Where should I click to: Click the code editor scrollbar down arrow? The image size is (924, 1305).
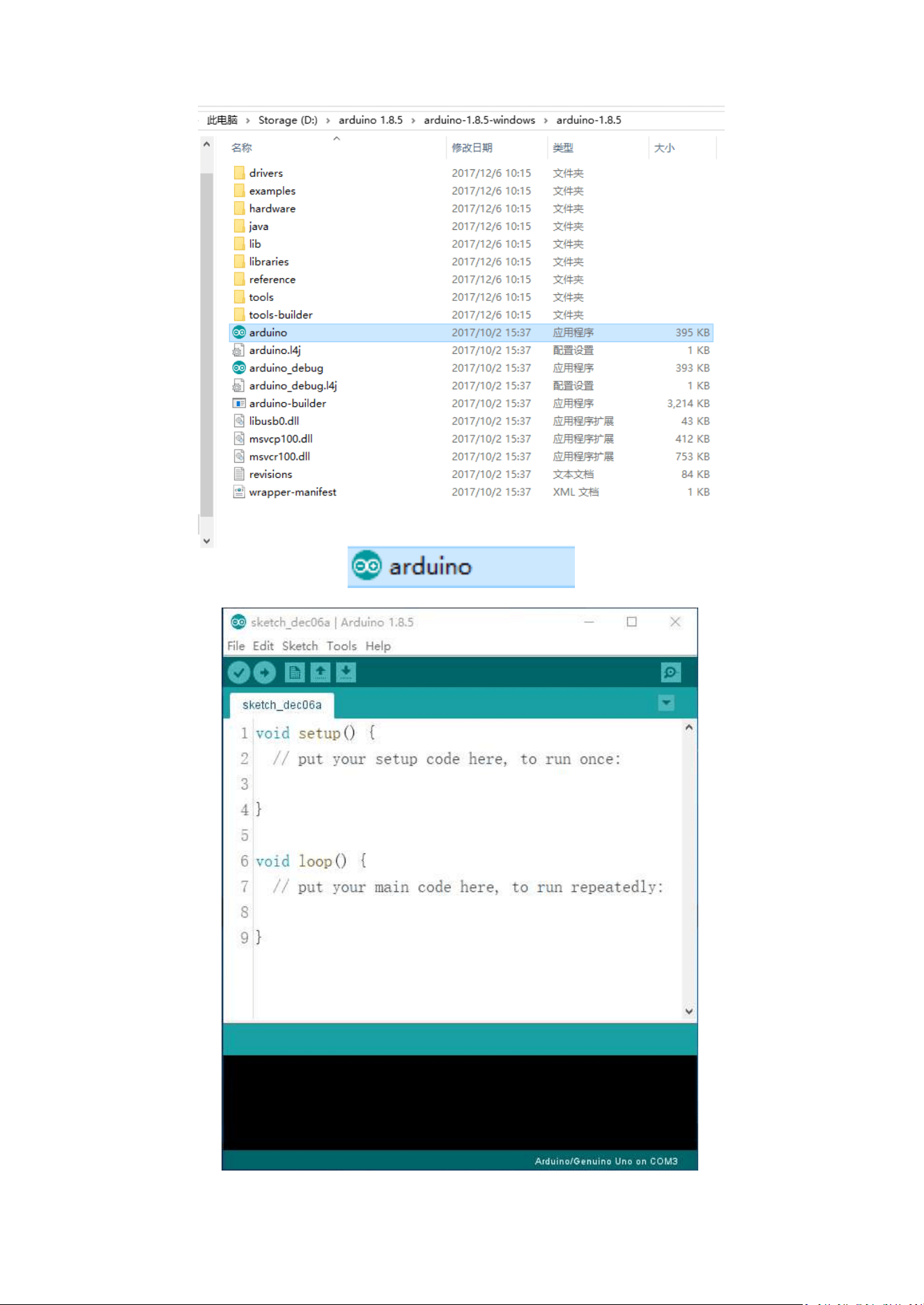(x=689, y=1011)
